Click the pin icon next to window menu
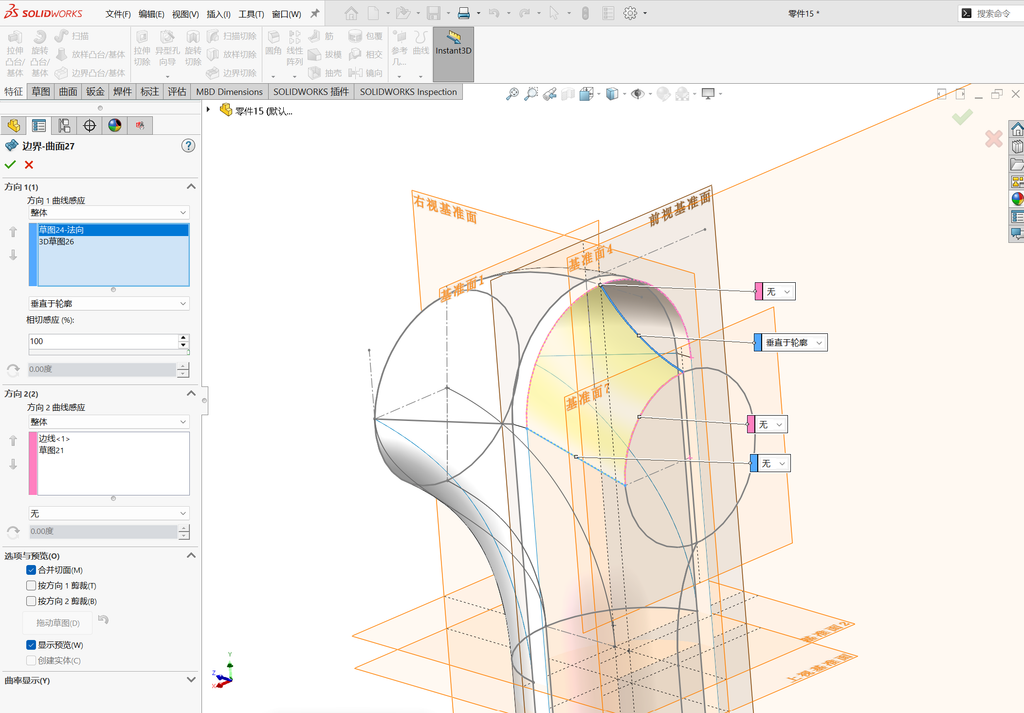The image size is (1024, 713). pyautogui.click(x=315, y=13)
